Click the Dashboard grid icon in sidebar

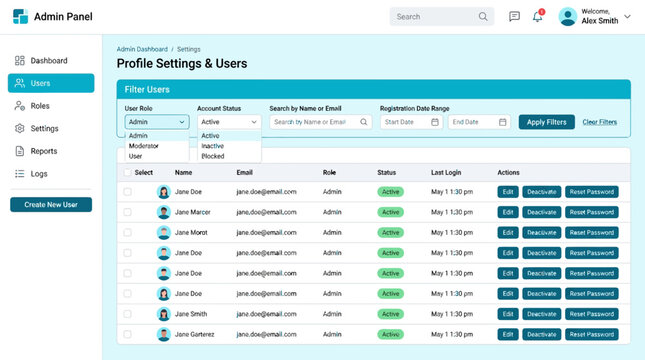pos(19,60)
